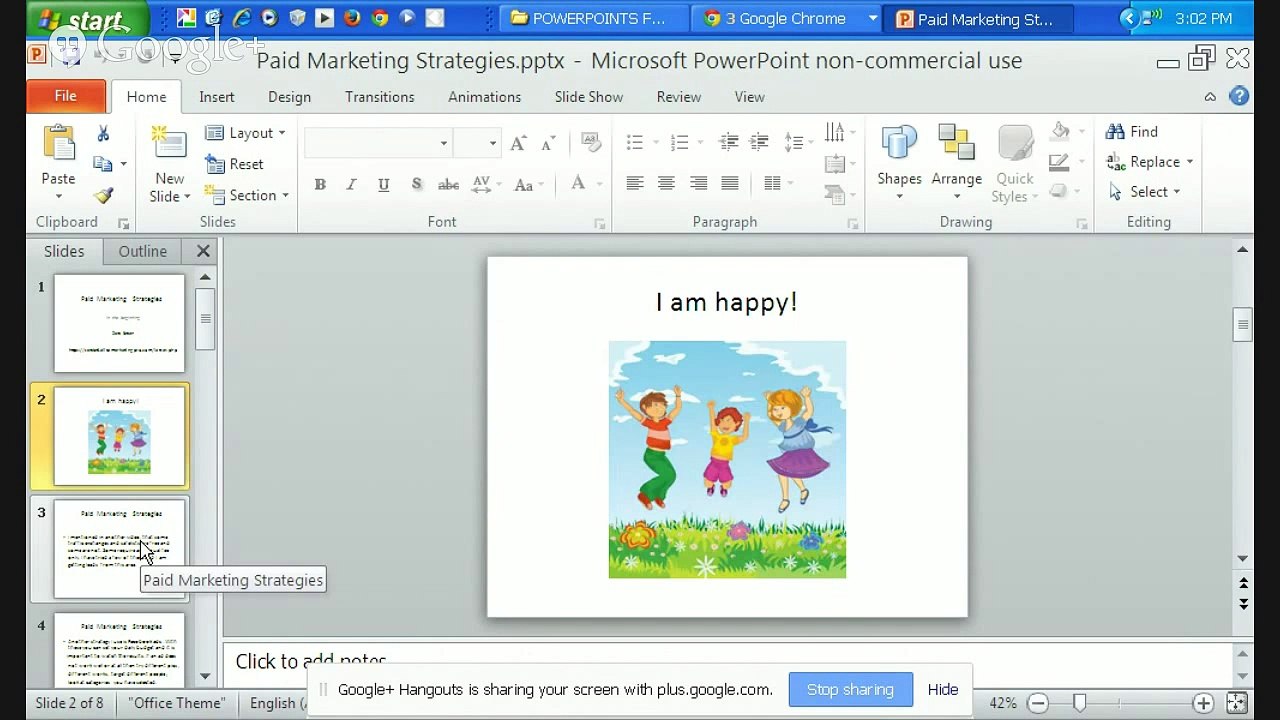Switch to the Insert tab

217,97
